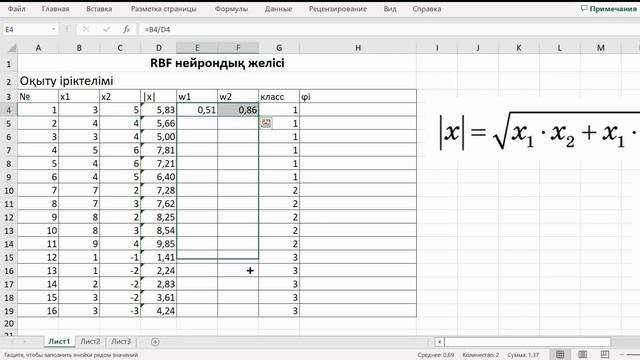Image resolution: width=640 pixels, height=360 pixels.
Task: Open the Разметка страницы tab
Action: point(163,9)
